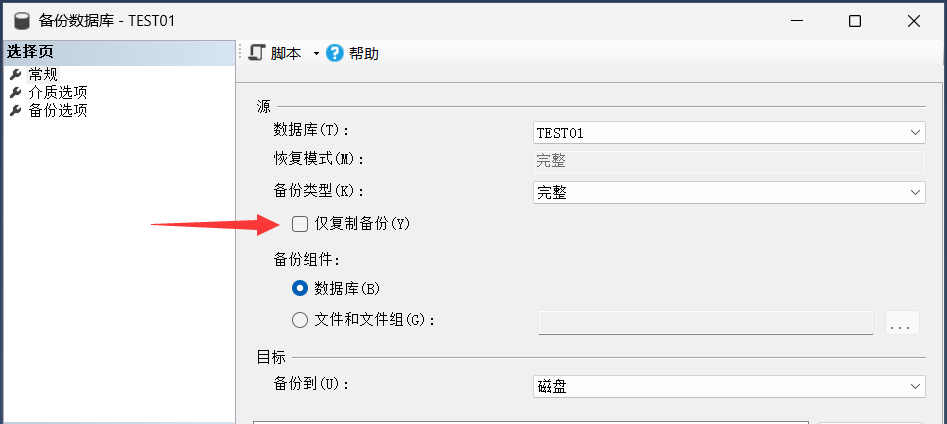
Task: Click the 恢复模式 read-only field
Action: click(x=727, y=161)
